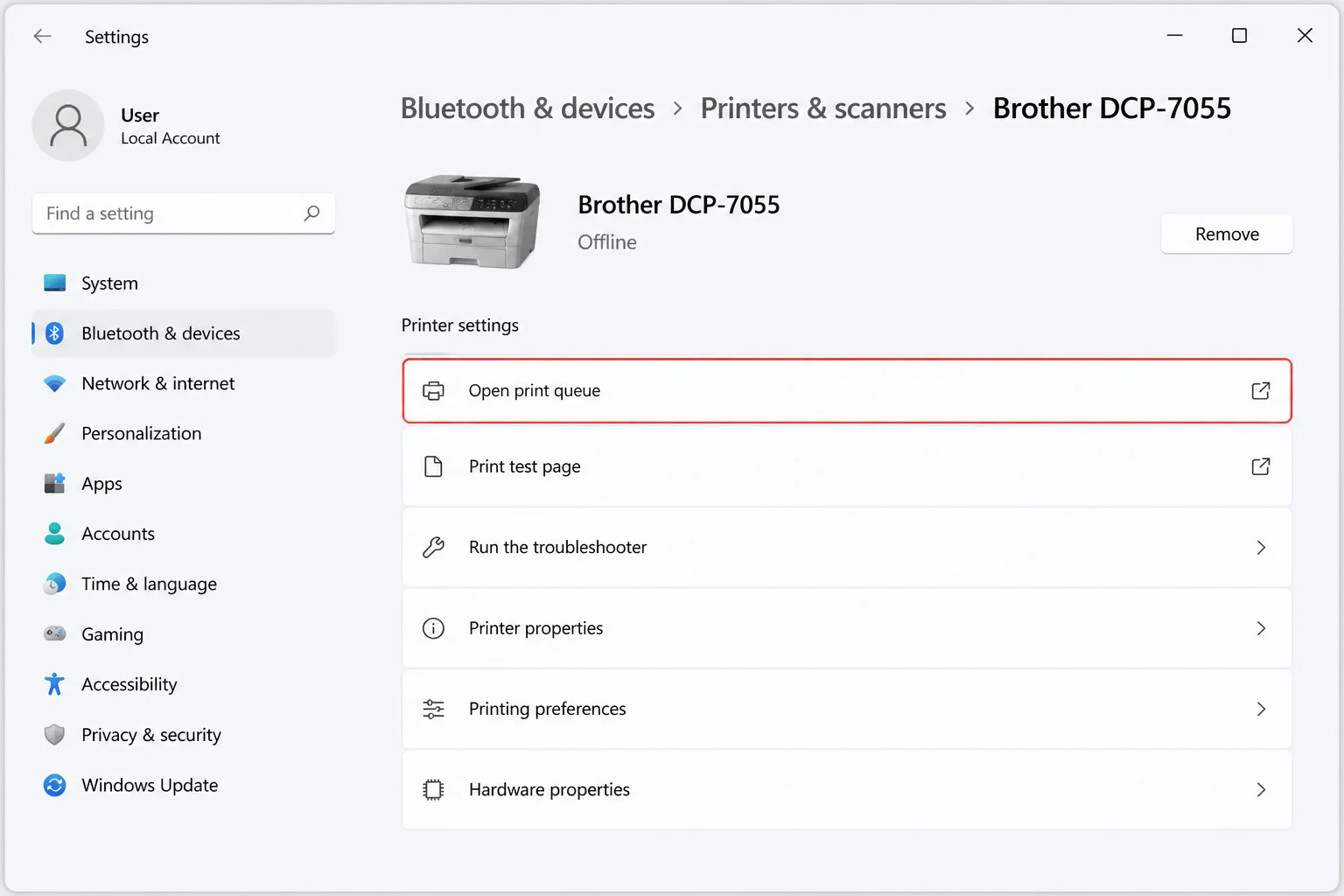Open Accessibility settings
This screenshot has width=1344, height=896.
tap(184, 684)
